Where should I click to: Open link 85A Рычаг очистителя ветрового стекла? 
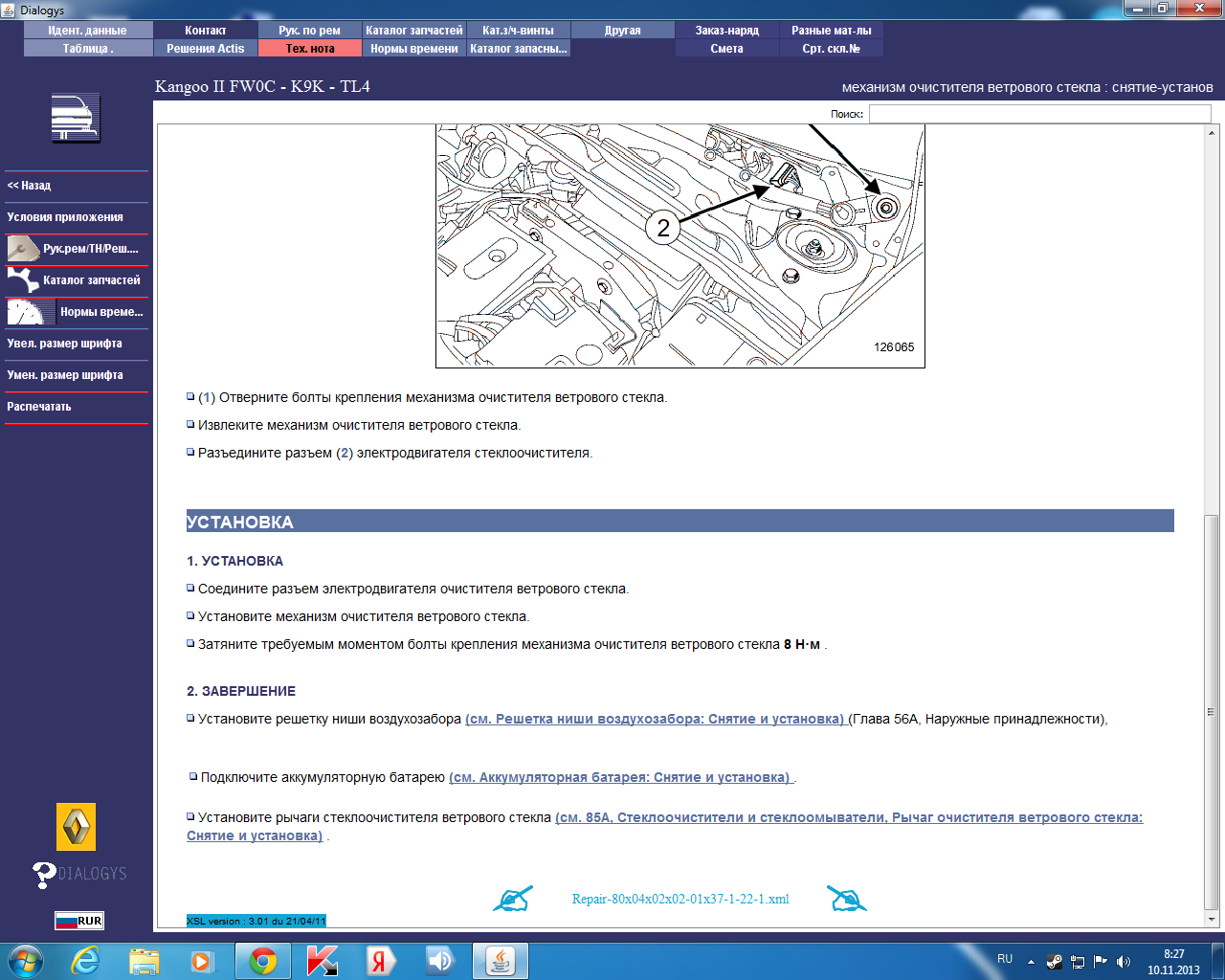665,827
